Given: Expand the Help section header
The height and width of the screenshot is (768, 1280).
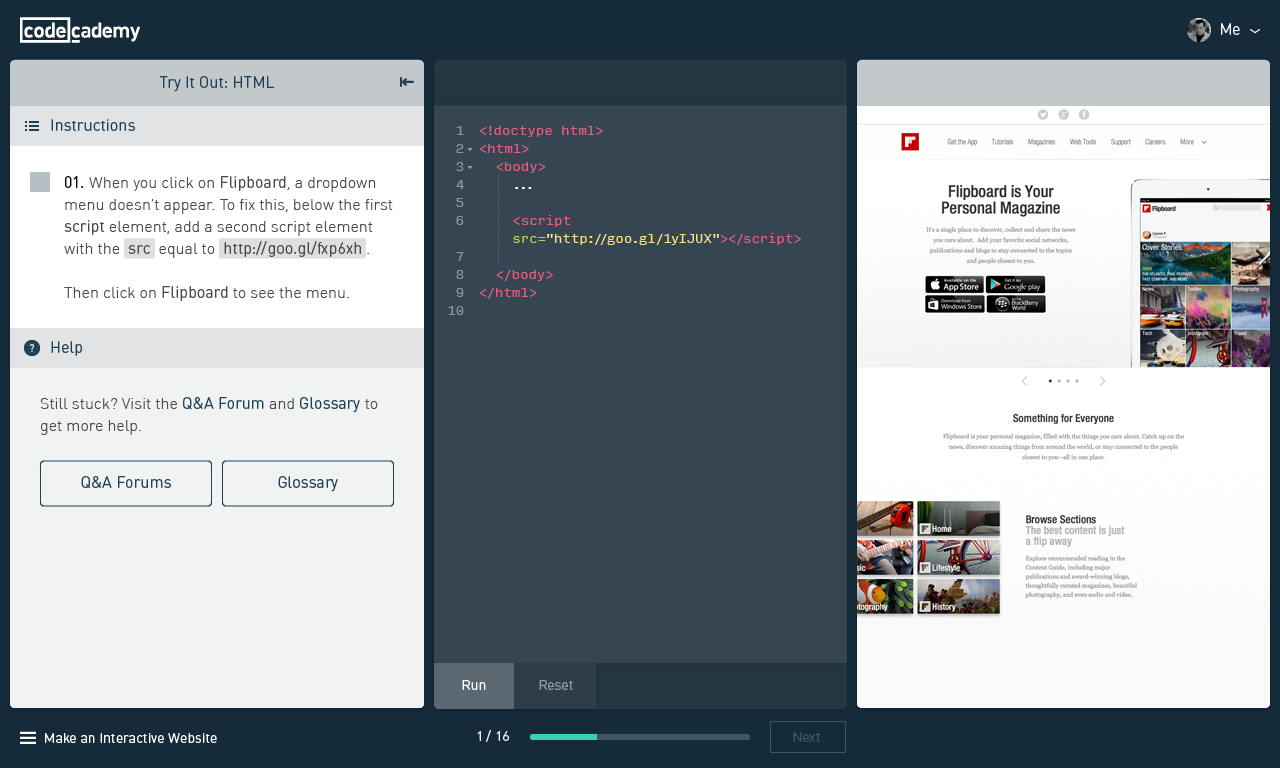Looking at the screenshot, I should tap(217, 348).
